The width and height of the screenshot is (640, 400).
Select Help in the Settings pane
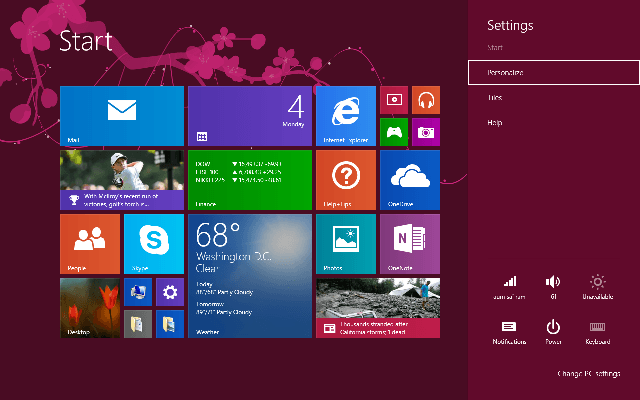coord(553,122)
